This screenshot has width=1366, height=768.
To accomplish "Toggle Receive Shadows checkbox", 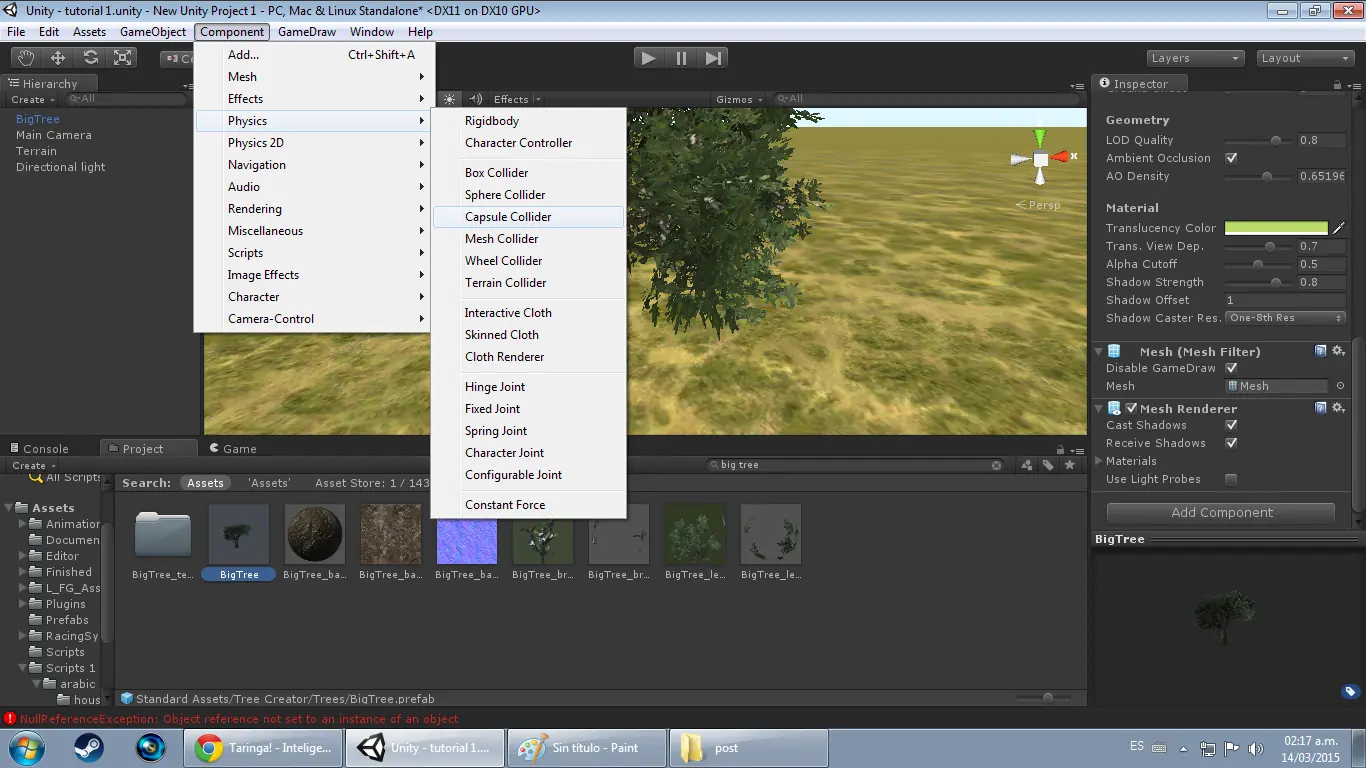I will [x=1232, y=443].
